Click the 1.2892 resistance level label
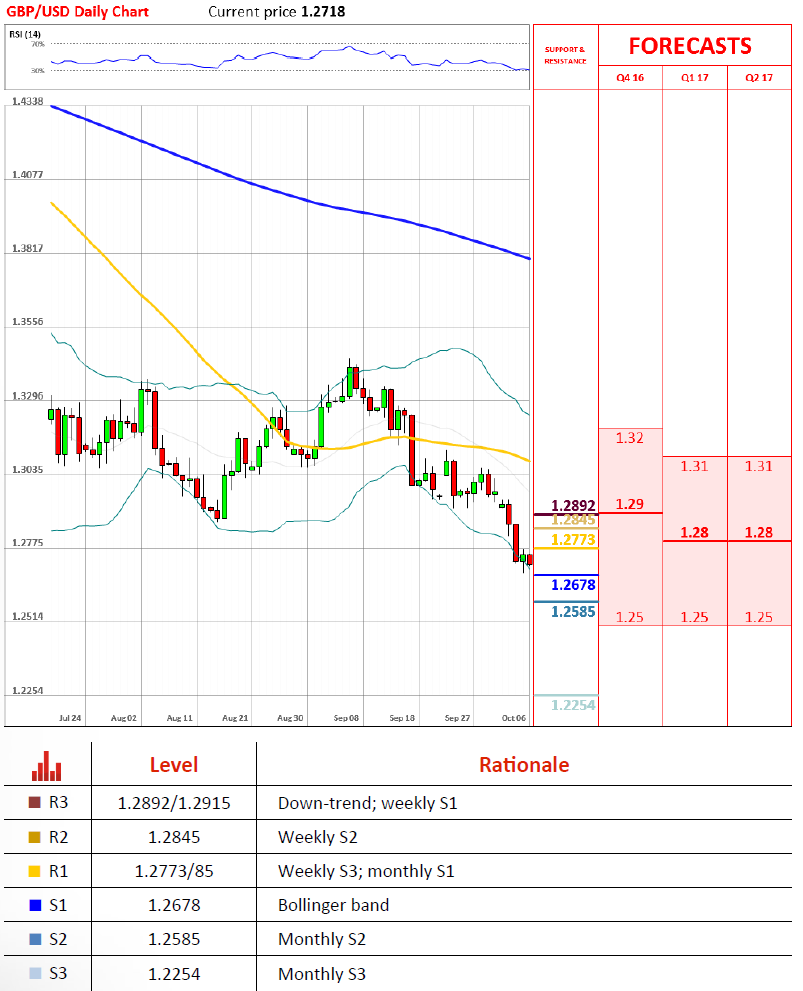The width and height of the screenshot is (803, 991). [573, 506]
